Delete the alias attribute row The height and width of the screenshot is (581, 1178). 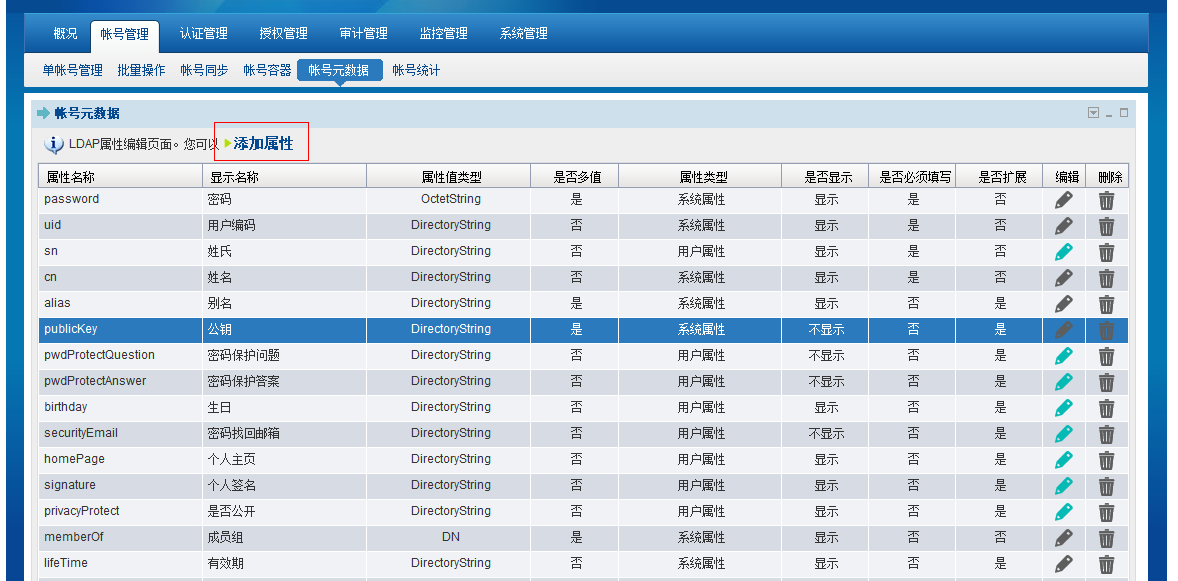click(1106, 304)
